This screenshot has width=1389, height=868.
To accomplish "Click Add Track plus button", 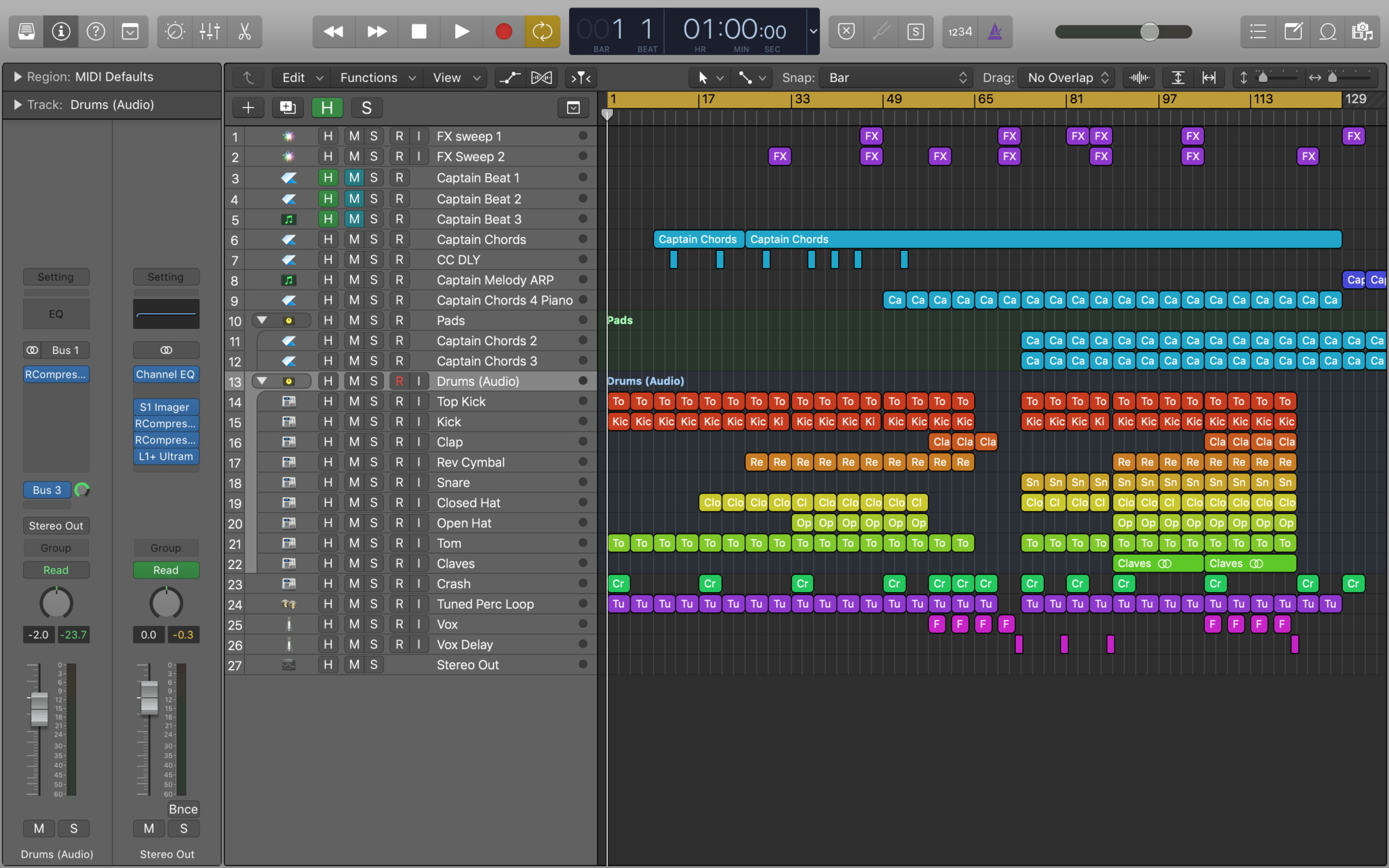I will (248, 108).
